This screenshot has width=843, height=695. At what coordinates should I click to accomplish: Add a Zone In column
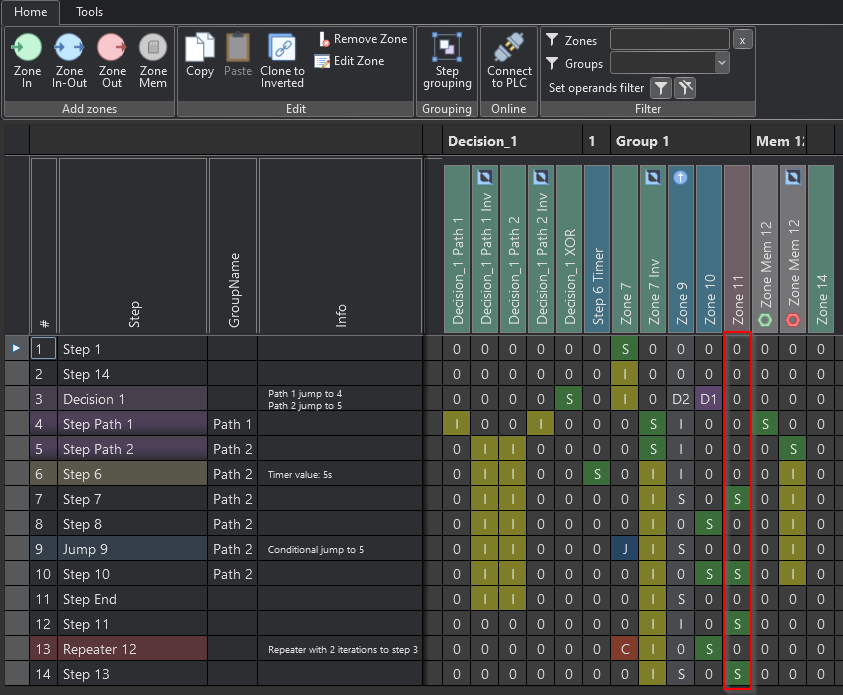pos(27,60)
